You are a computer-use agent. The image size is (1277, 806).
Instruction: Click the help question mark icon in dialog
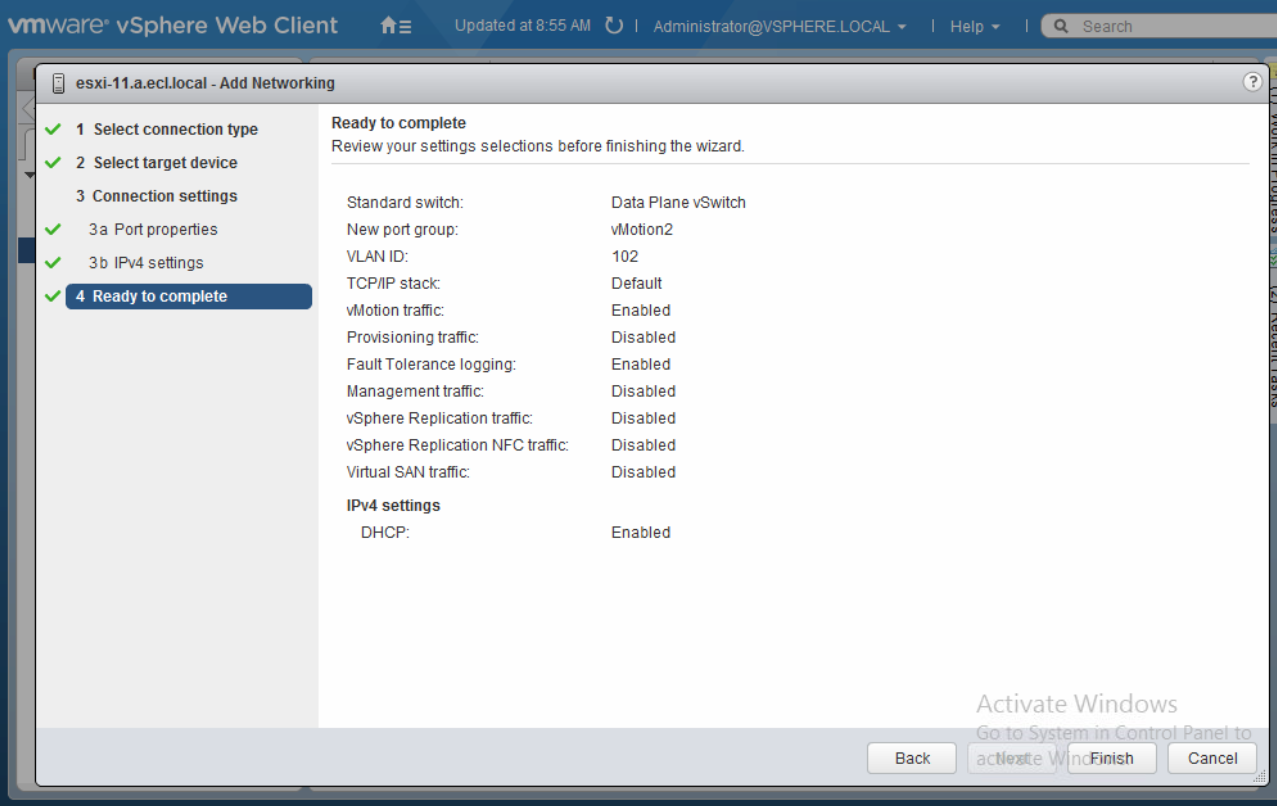[1252, 82]
